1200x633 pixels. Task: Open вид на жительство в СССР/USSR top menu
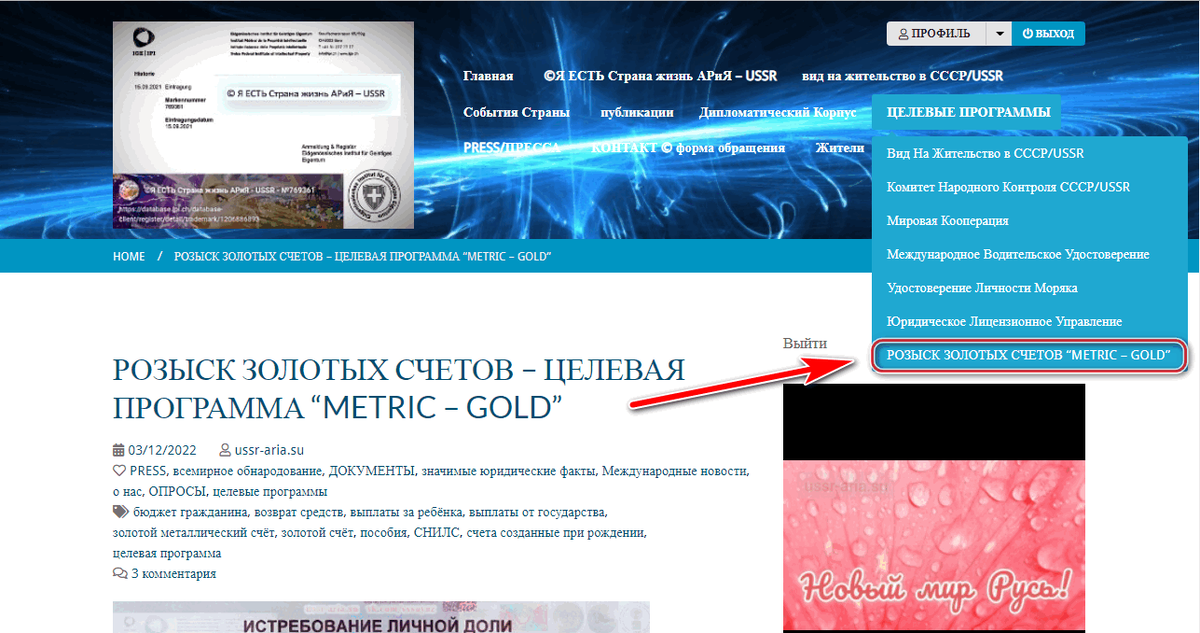point(902,76)
